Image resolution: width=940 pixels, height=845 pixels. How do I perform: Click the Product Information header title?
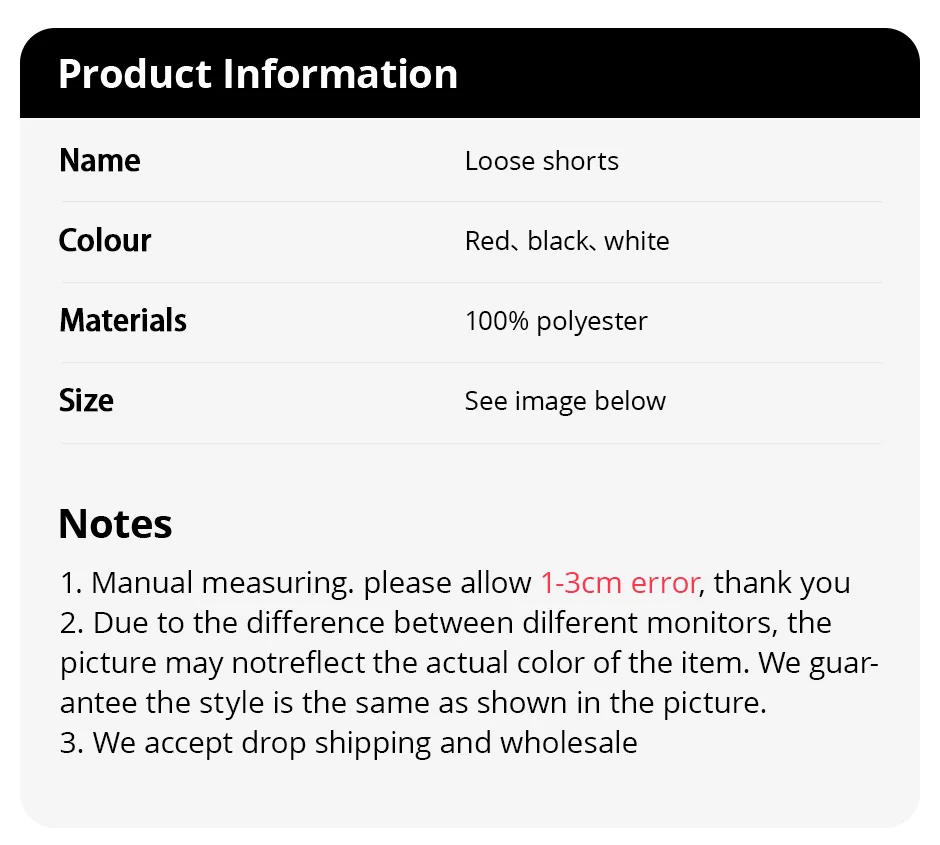coord(258,74)
